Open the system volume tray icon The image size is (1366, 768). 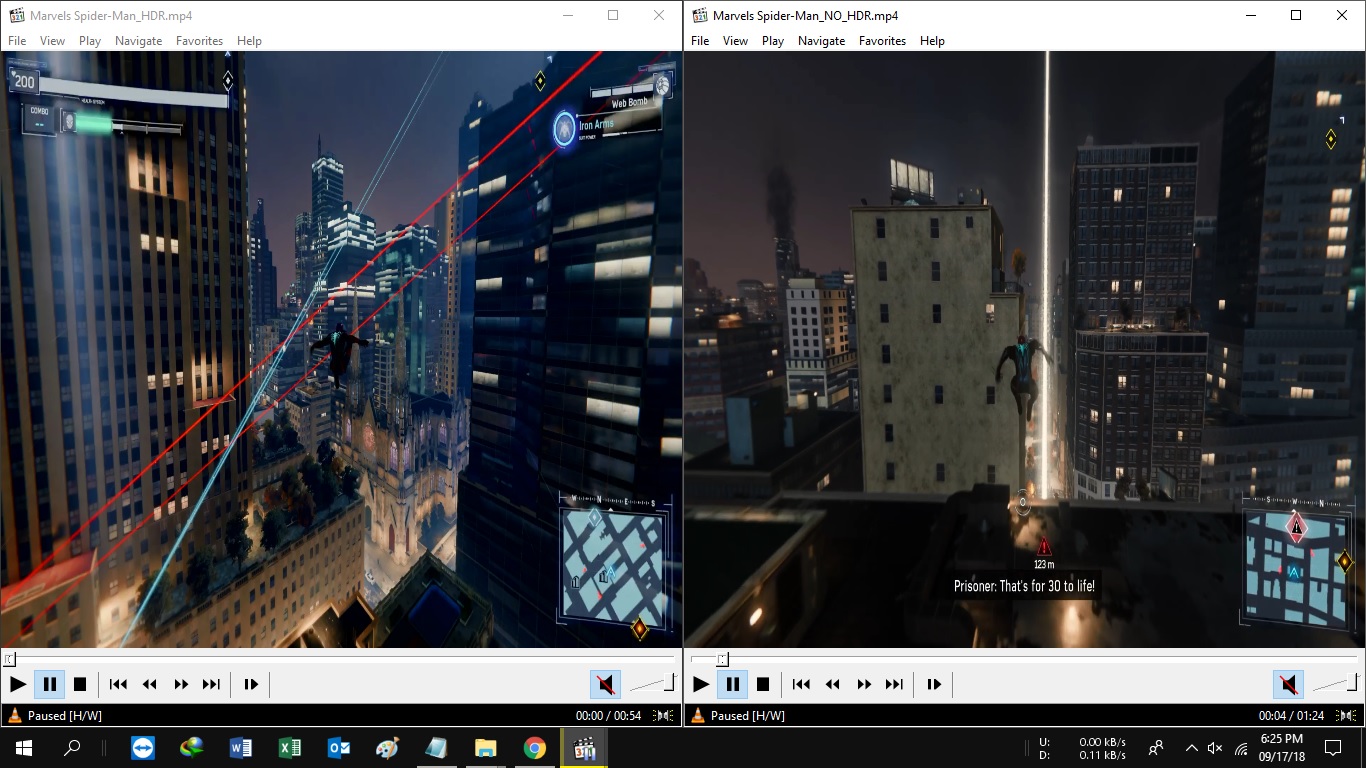point(1216,748)
